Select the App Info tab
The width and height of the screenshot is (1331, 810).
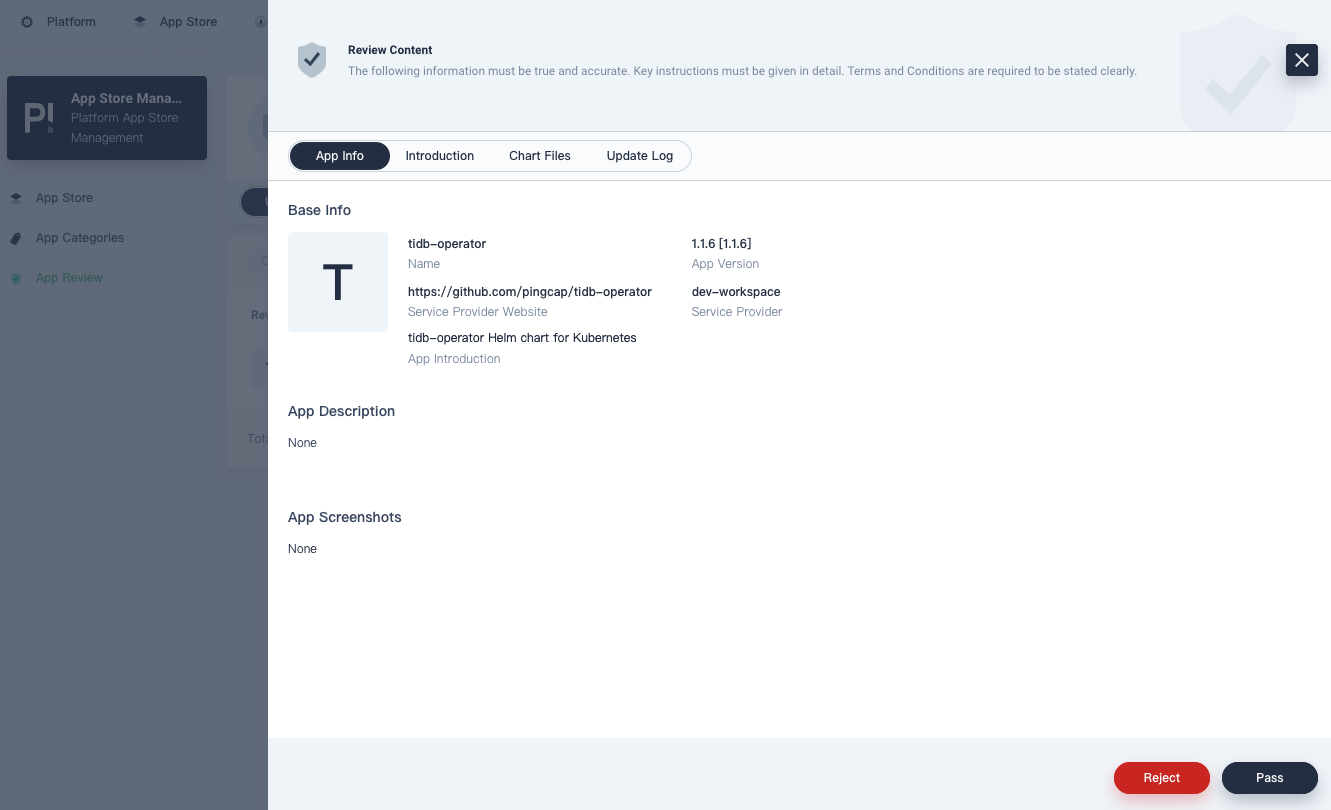tap(340, 156)
